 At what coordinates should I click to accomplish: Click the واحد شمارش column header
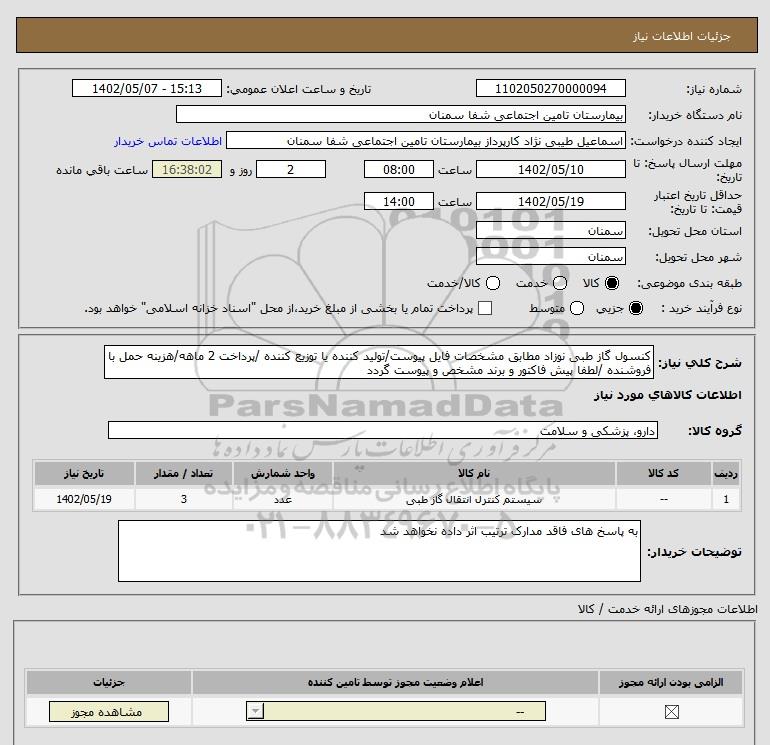[x=283, y=473]
